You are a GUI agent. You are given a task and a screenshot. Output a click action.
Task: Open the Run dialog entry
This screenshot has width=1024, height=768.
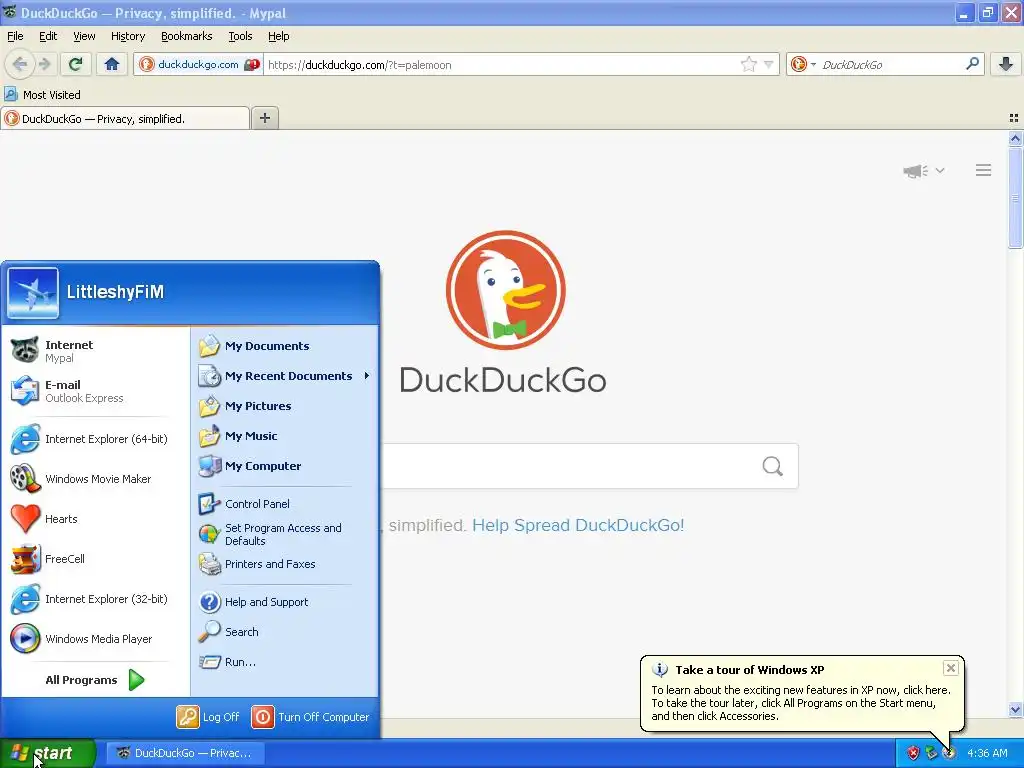pyautogui.click(x=285, y=662)
